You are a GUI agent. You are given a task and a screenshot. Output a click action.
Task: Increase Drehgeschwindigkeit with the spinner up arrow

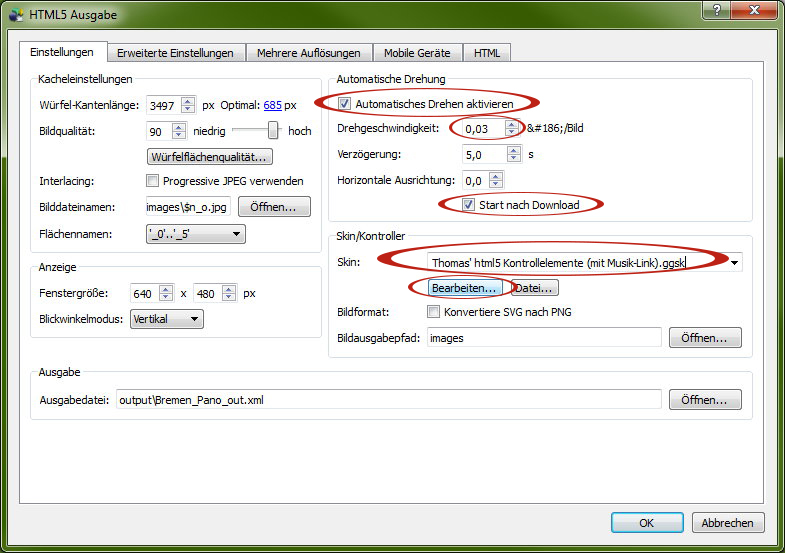pyautogui.click(x=513, y=124)
